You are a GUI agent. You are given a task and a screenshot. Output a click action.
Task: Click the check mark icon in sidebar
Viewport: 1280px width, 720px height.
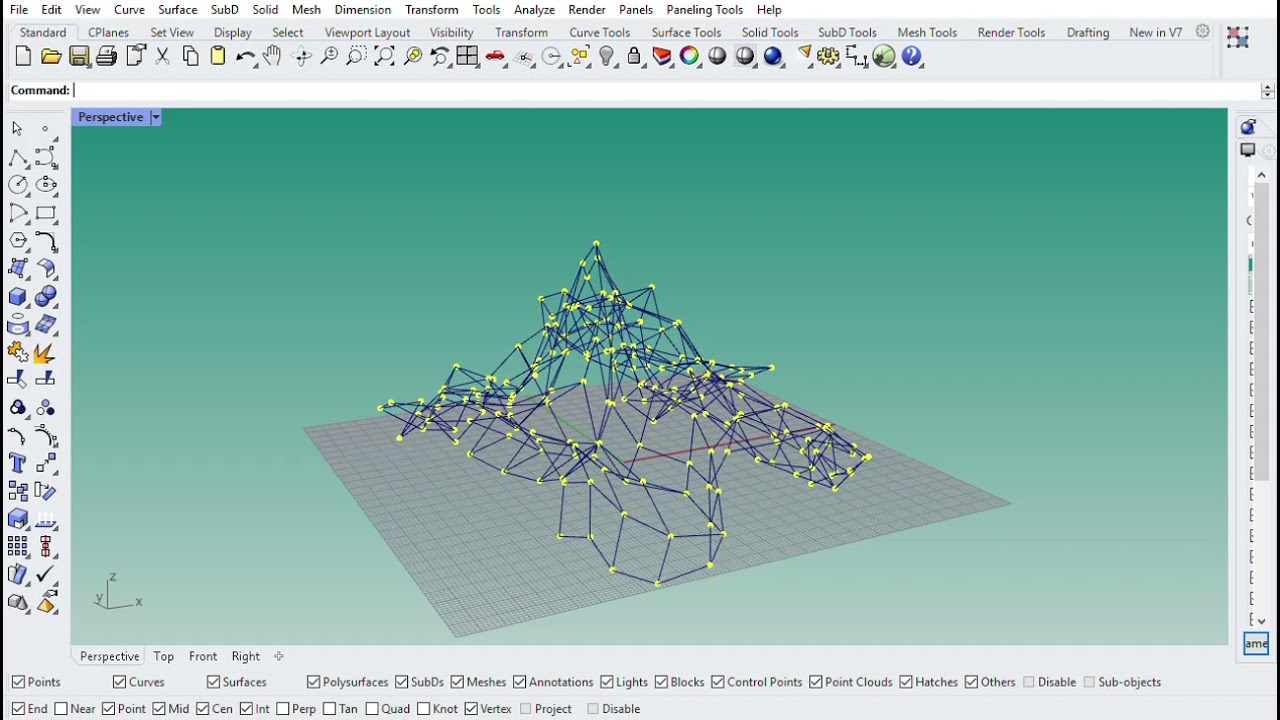[45, 575]
